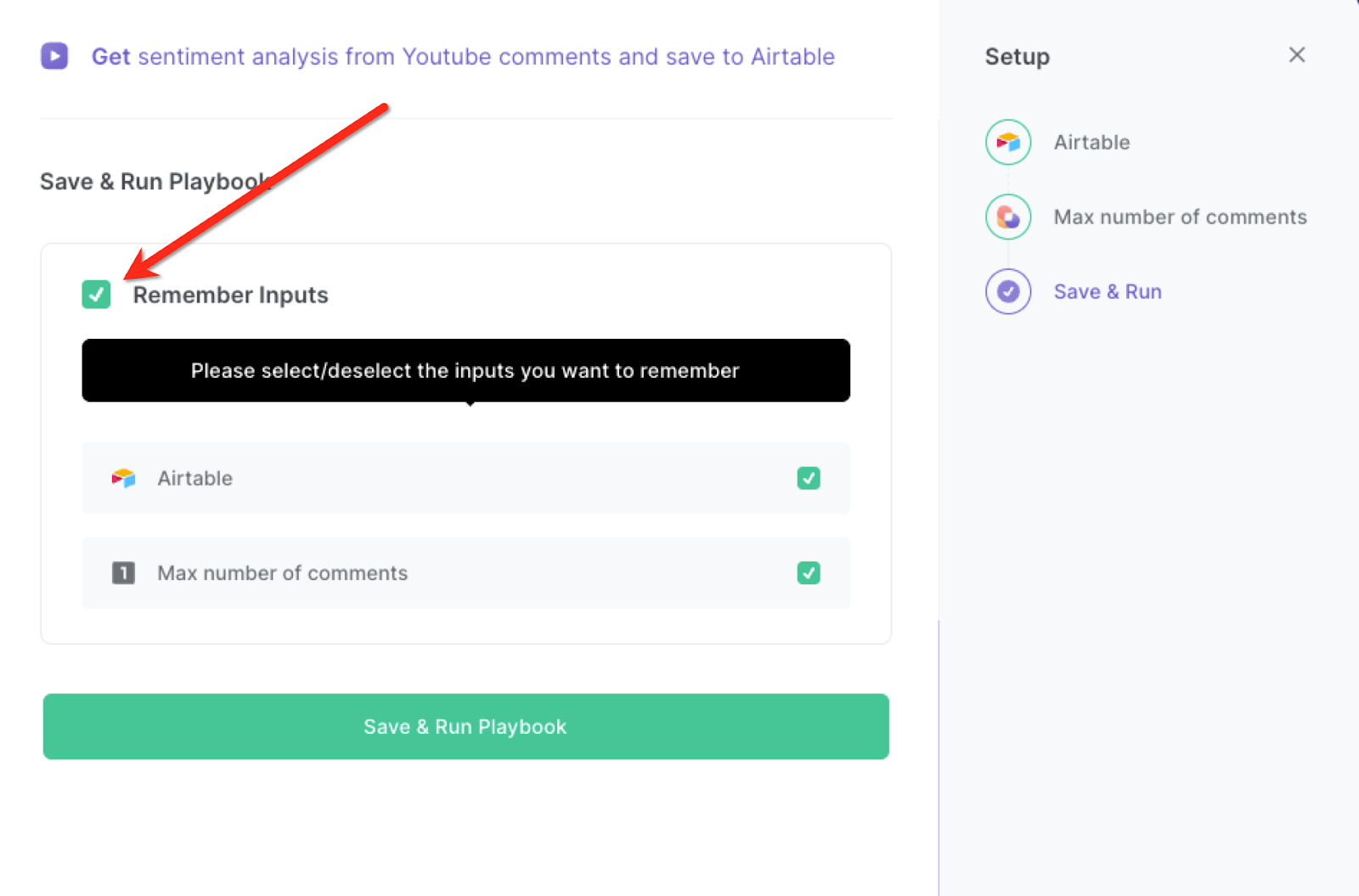Select Max number of comments in Setup sidebar
This screenshot has width=1359, height=896.
[x=1181, y=217]
